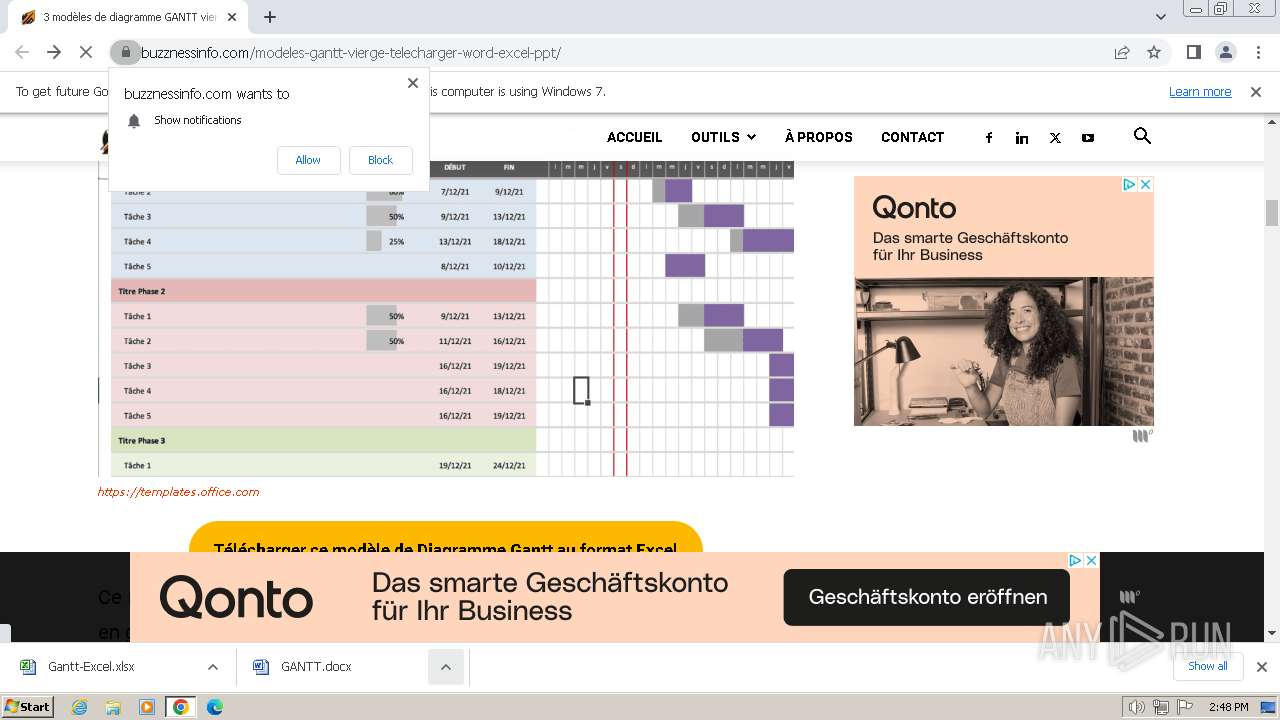This screenshot has width=1280, height=720.
Task: Click Titre Phase 2 row label
Action: pyautogui.click(x=142, y=291)
